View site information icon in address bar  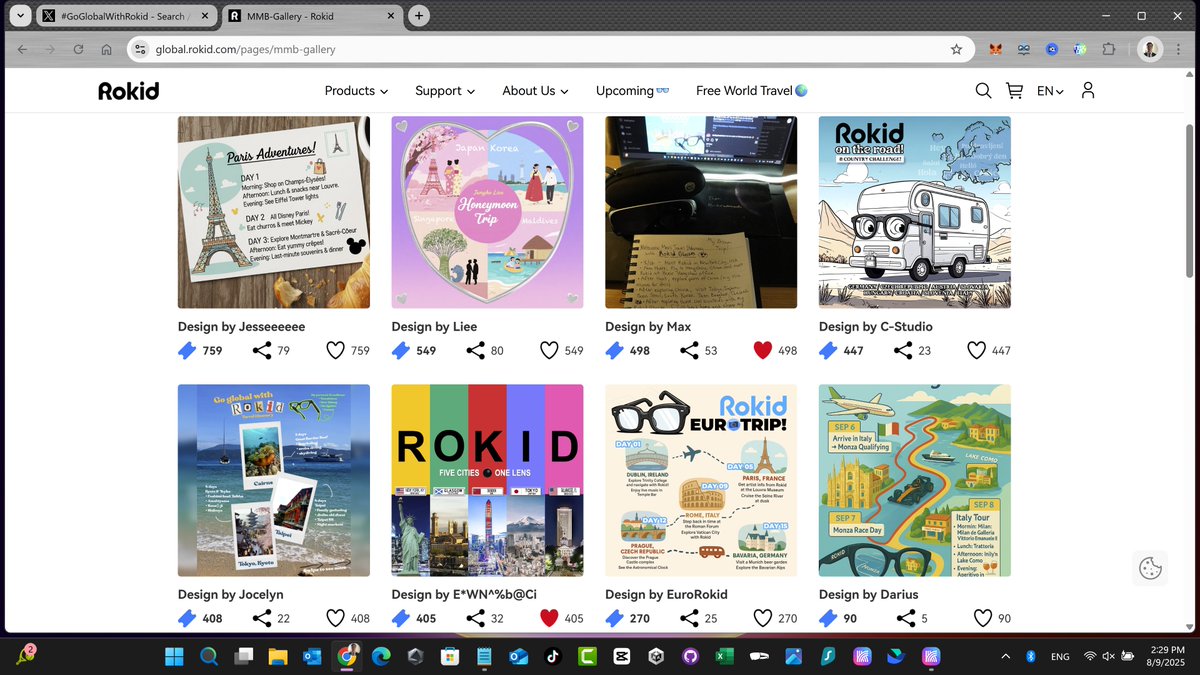point(141,49)
